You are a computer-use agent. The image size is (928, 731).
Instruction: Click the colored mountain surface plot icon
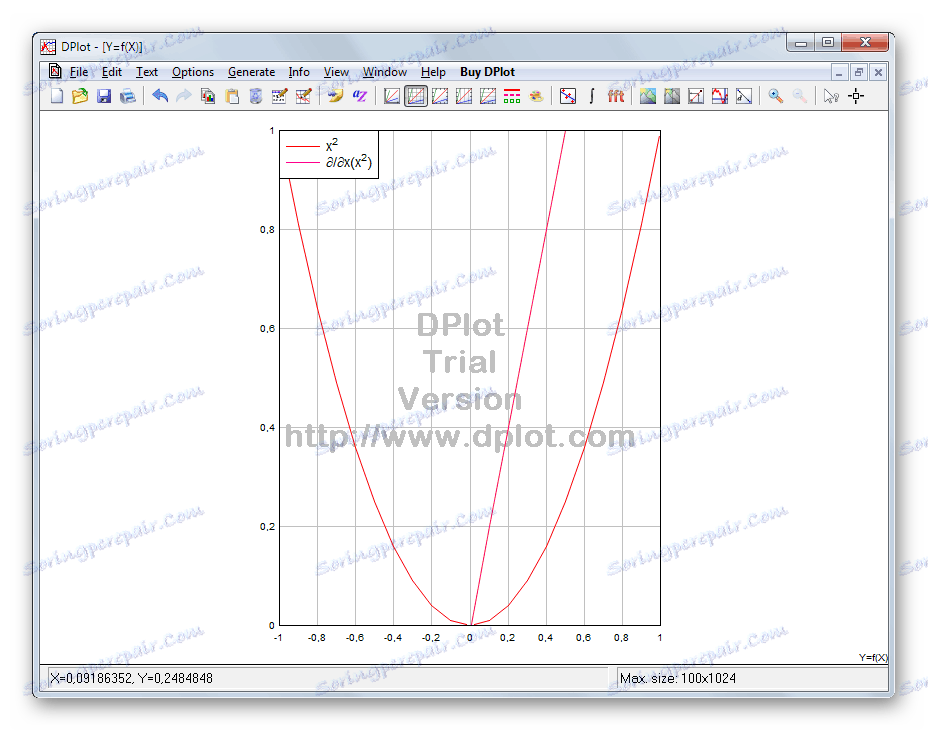[647, 96]
